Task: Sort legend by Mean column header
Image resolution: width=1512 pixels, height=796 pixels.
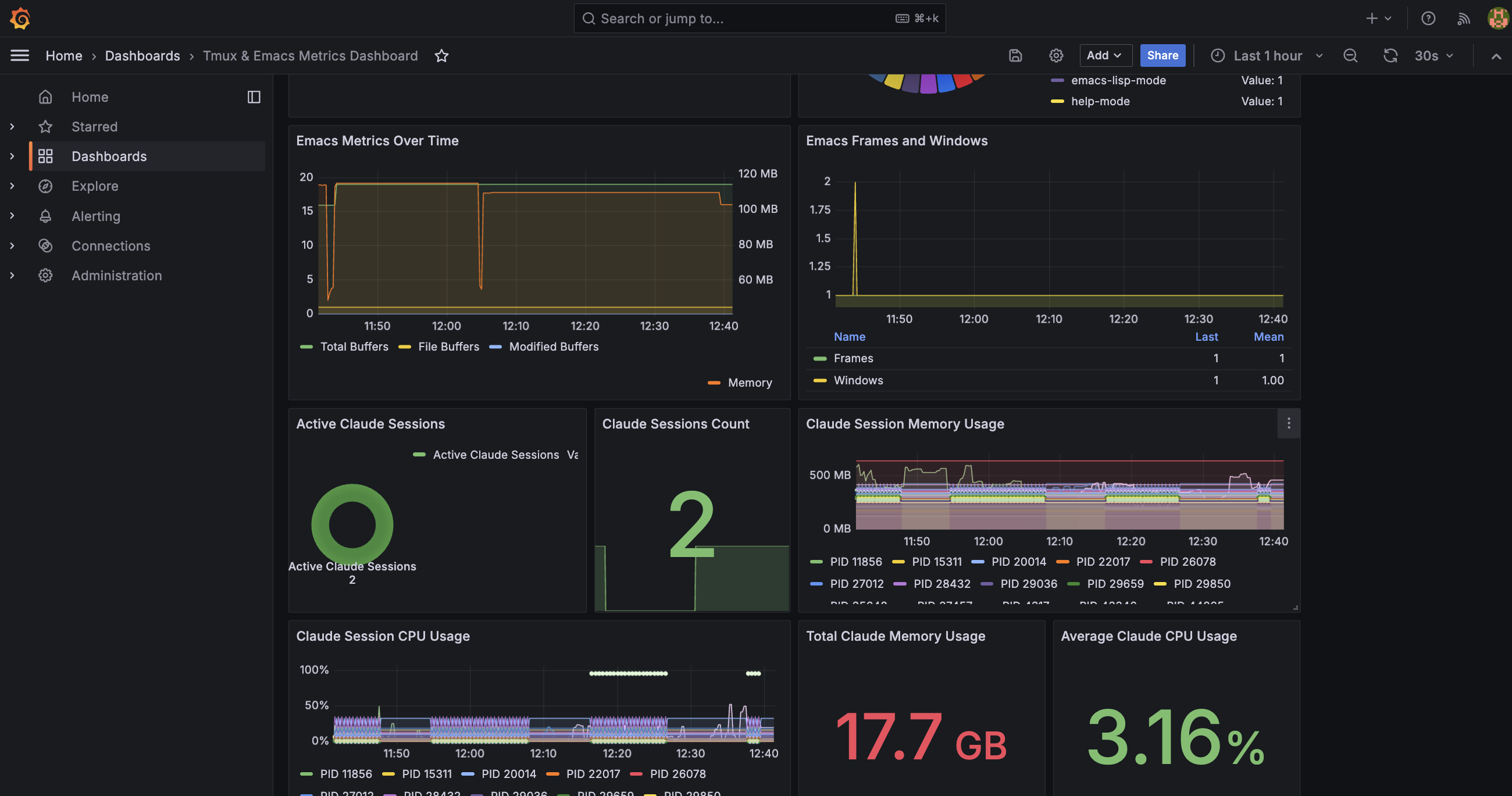Action: (x=1268, y=337)
